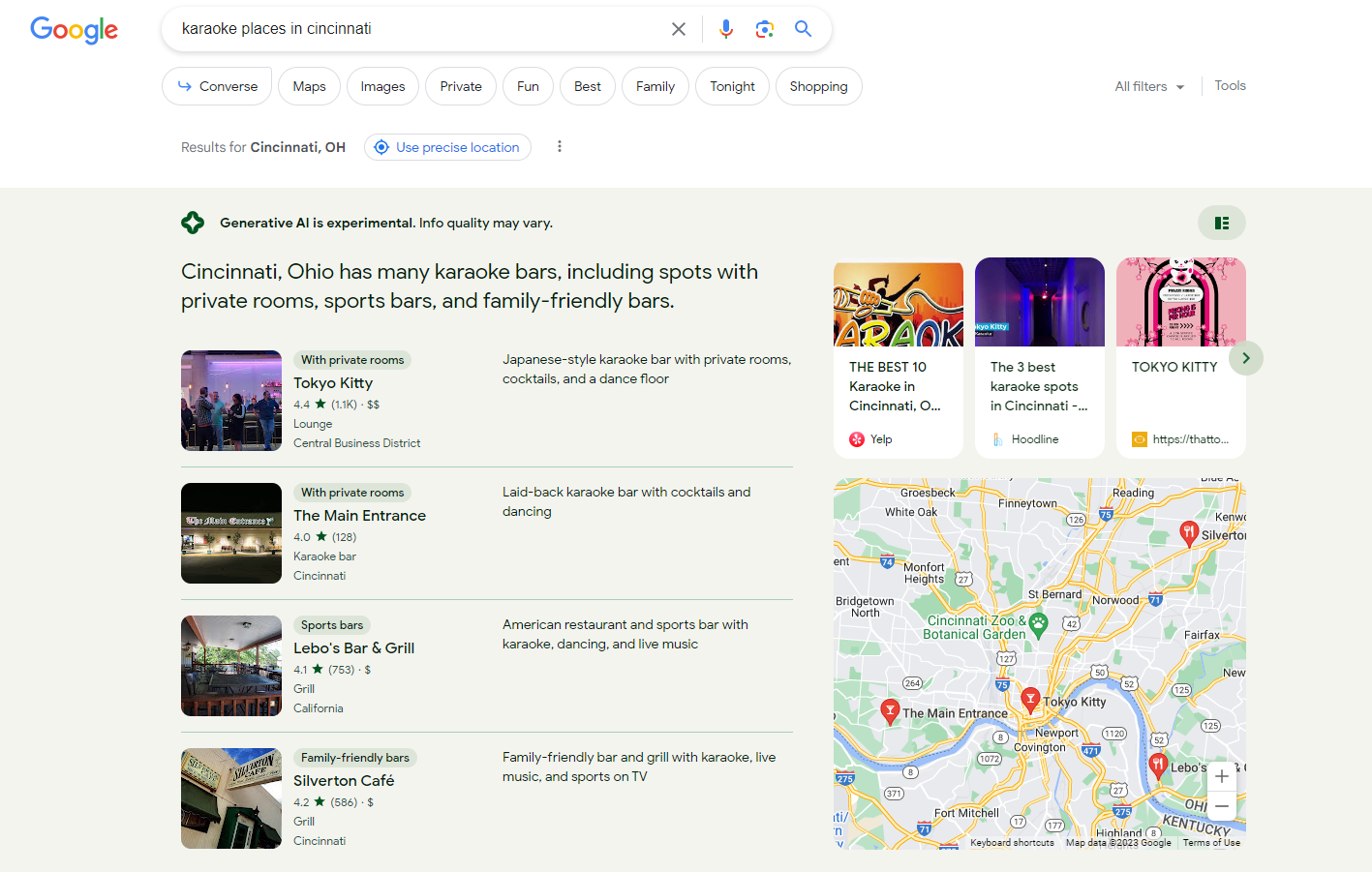The height and width of the screenshot is (872, 1372).
Task: Open Silverton Café listing photo
Action: point(231,798)
